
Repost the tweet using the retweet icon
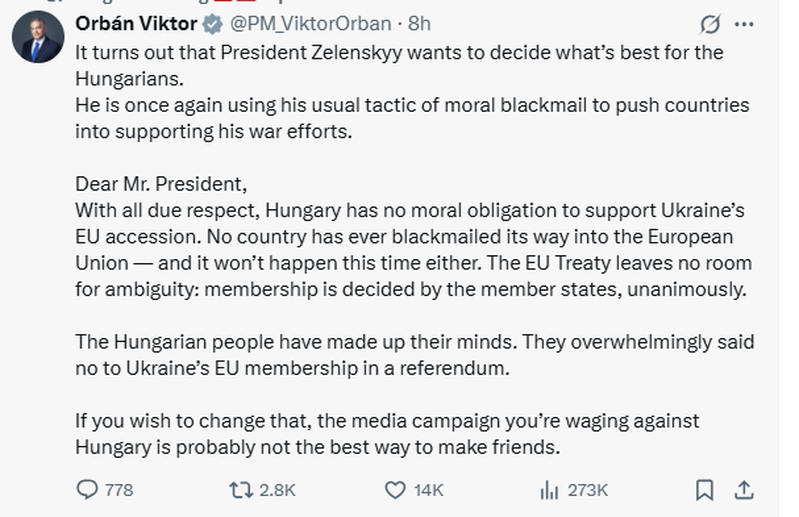click(x=242, y=490)
